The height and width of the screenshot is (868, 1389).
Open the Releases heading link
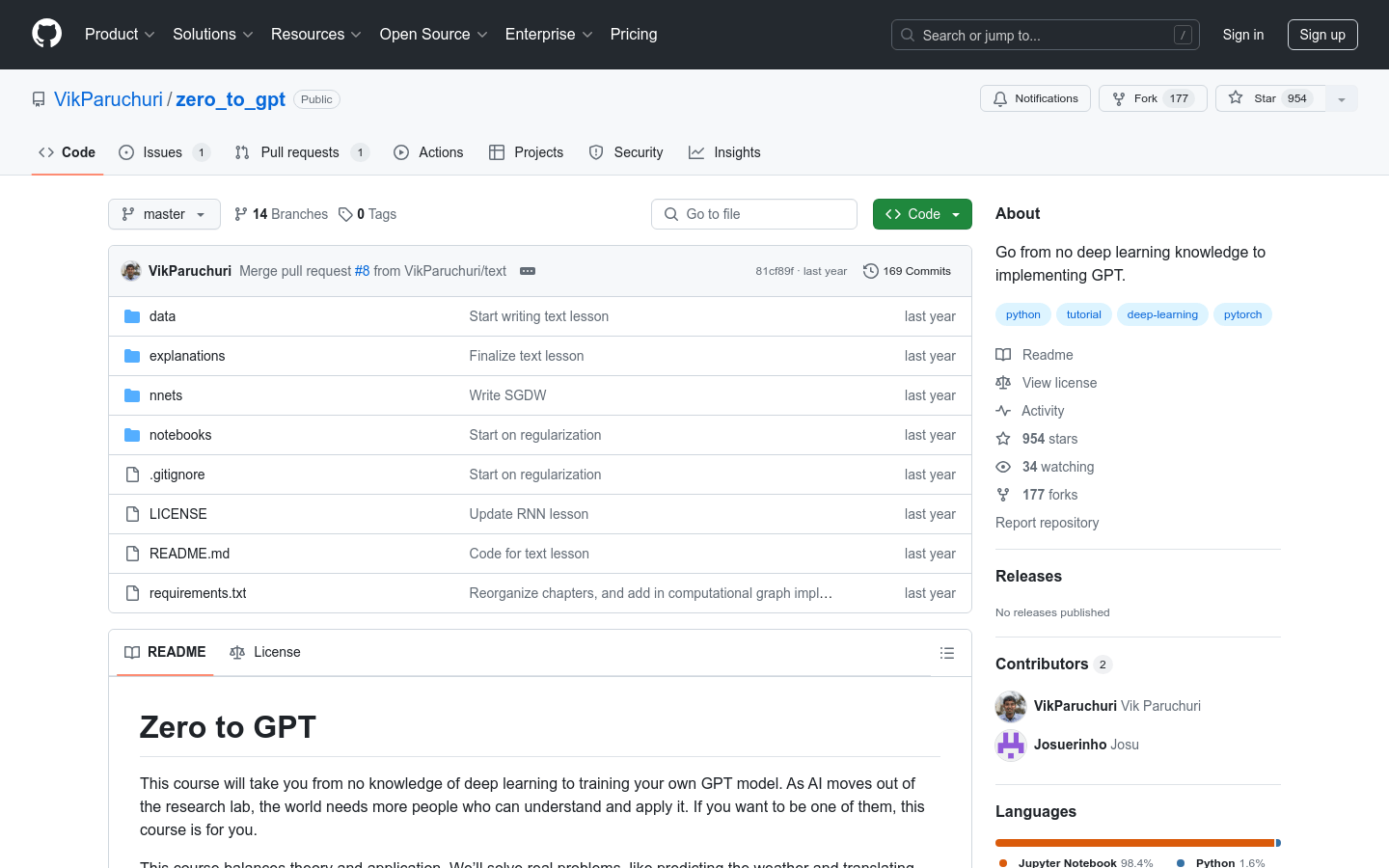coord(1028,576)
